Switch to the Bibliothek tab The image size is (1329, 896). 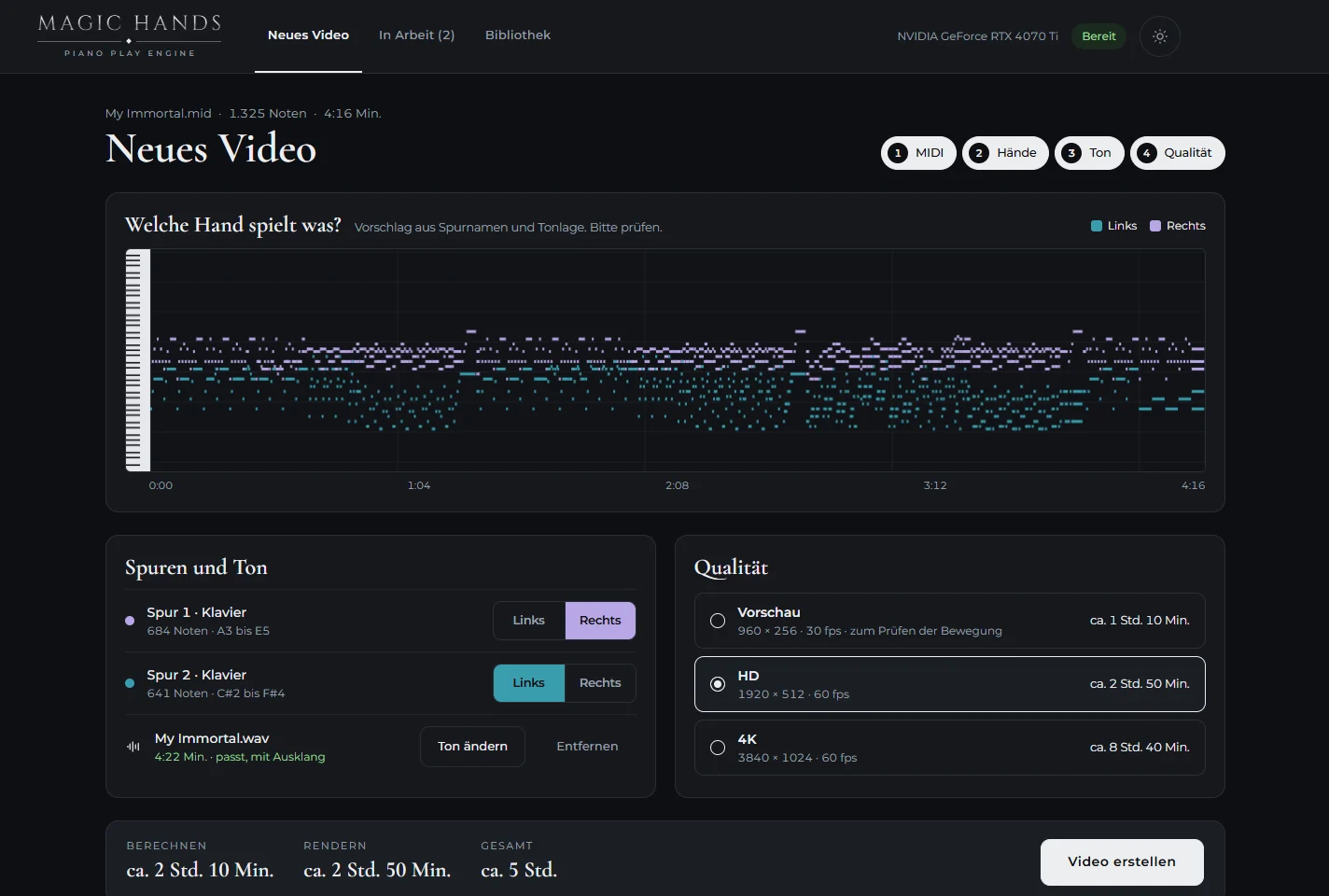coord(518,35)
